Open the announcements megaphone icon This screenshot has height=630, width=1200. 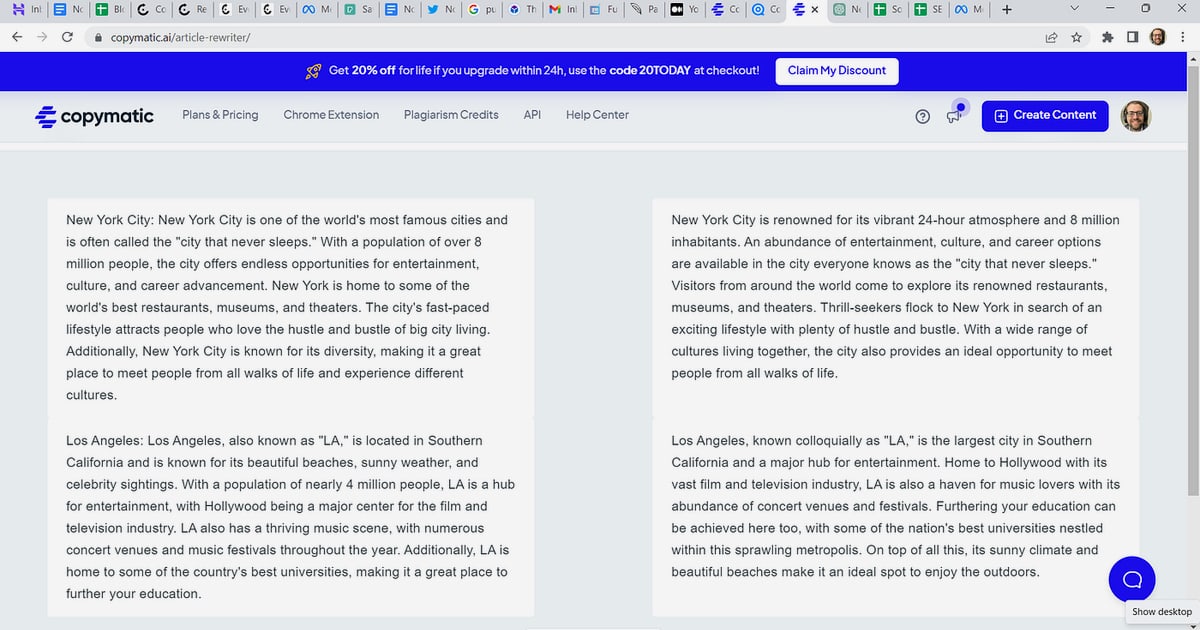click(x=955, y=113)
